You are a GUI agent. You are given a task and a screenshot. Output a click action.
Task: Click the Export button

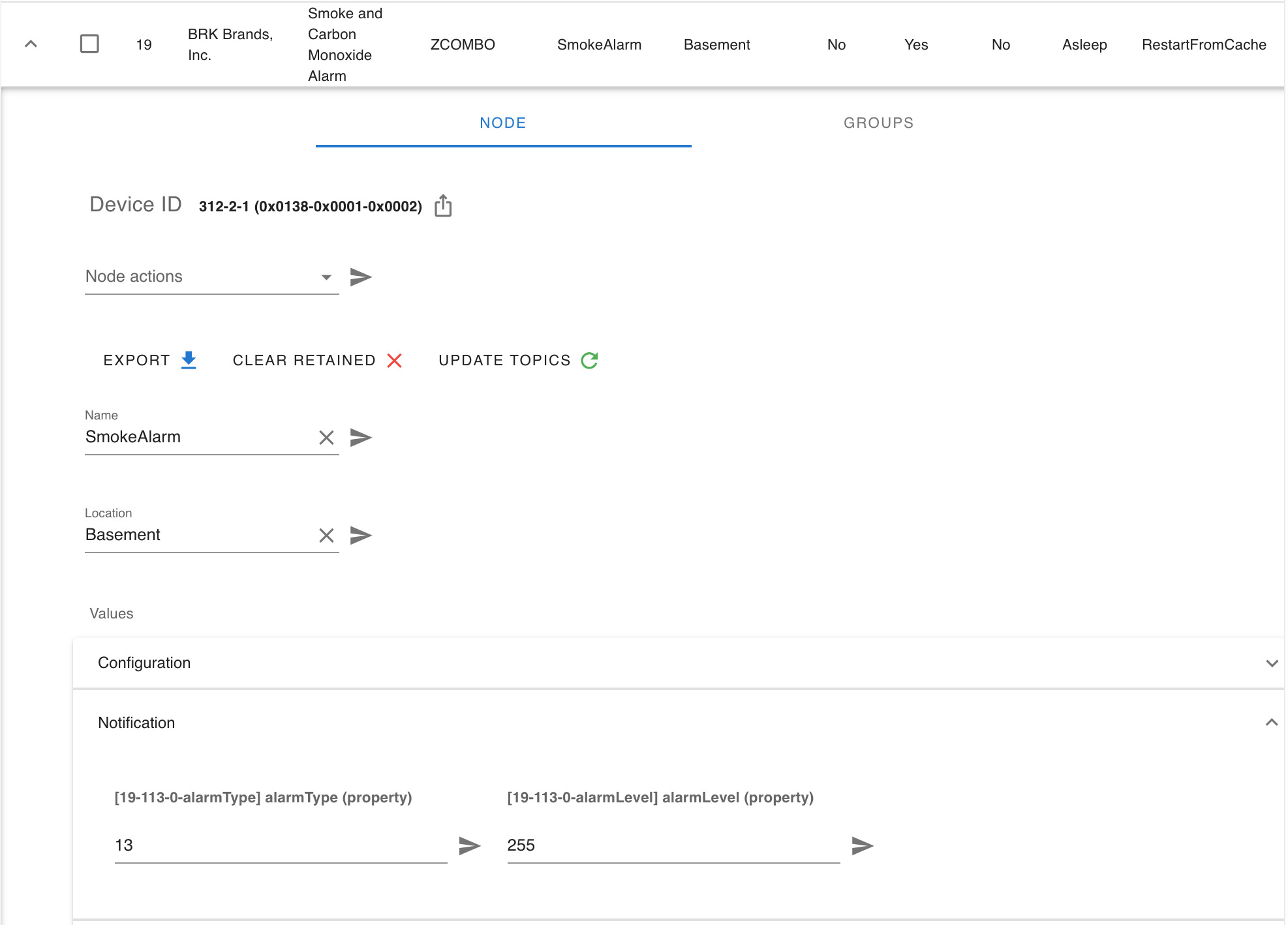point(149,360)
